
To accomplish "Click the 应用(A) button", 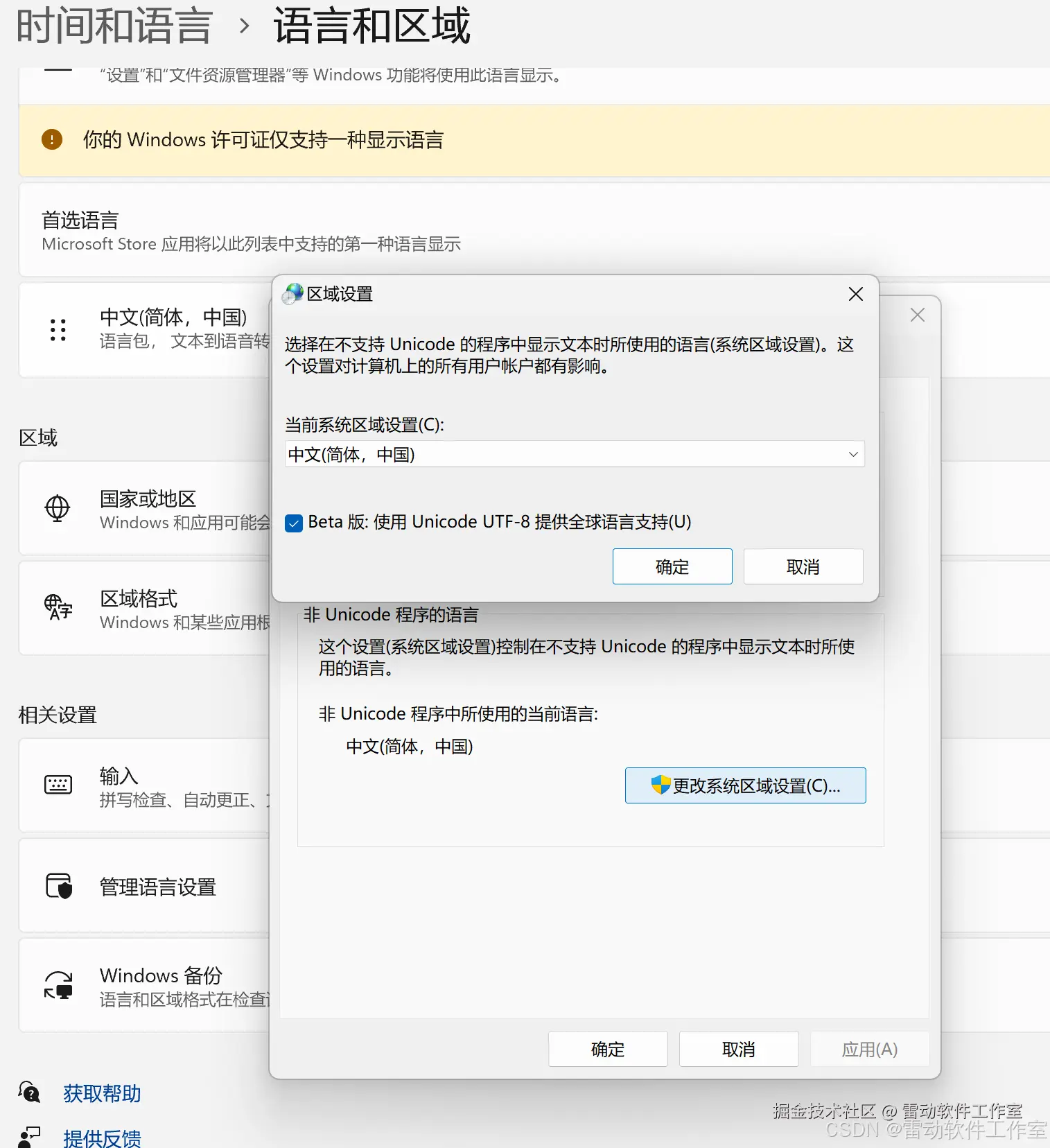I will (x=870, y=1049).
